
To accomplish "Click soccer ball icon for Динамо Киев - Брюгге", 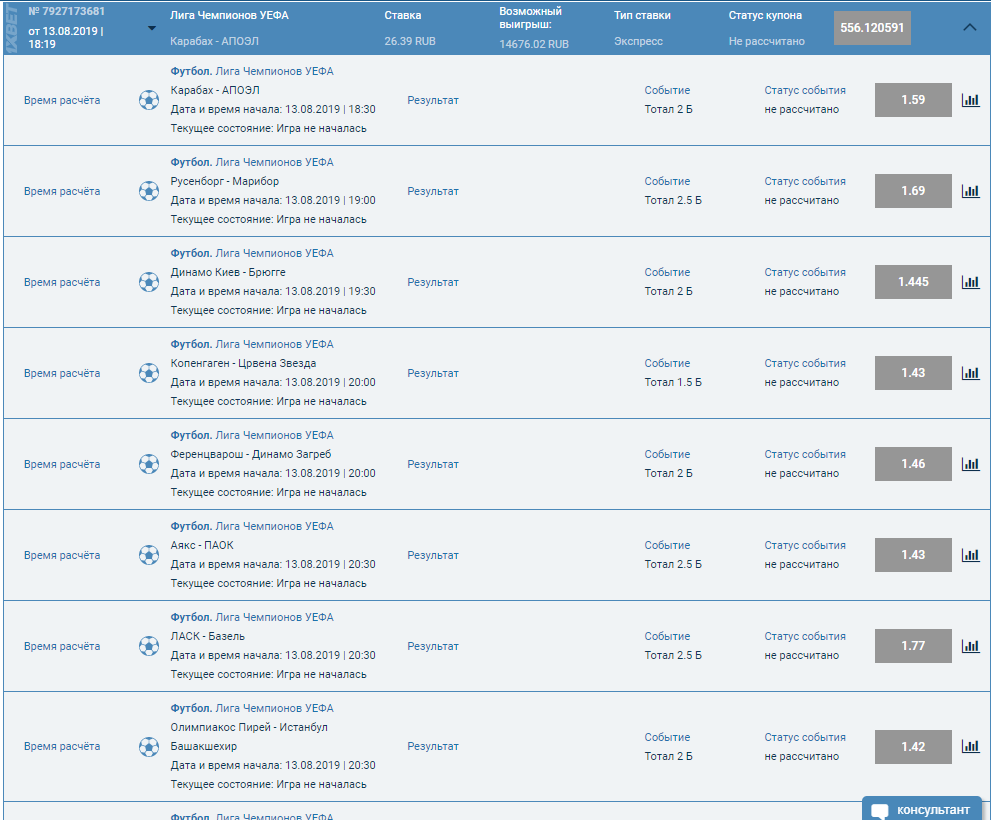I will click(x=149, y=282).
